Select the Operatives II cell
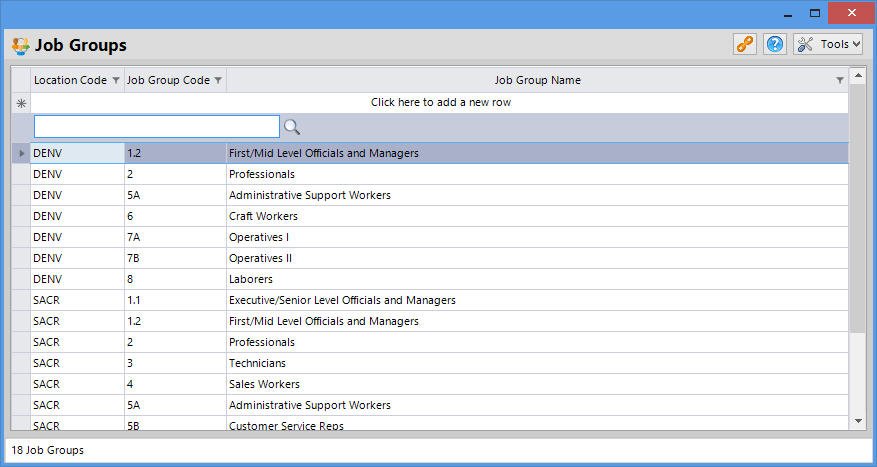Viewport: 877px width, 467px height. tap(537, 258)
